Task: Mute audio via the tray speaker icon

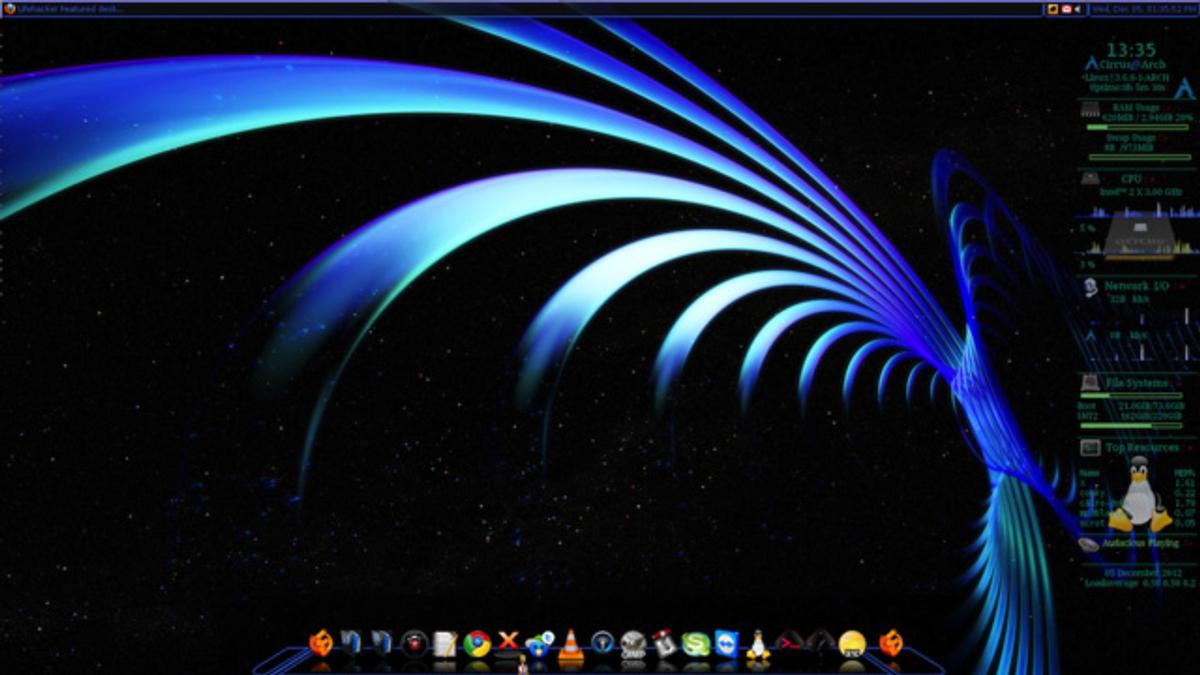Action: pos(1078,9)
